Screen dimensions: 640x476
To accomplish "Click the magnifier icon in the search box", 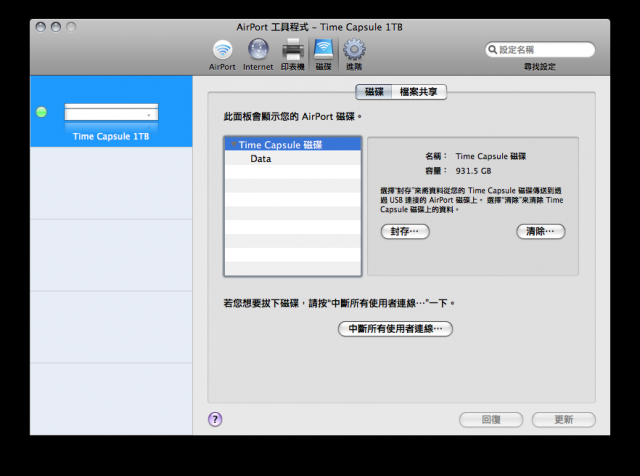I will [x=493, y=50].
